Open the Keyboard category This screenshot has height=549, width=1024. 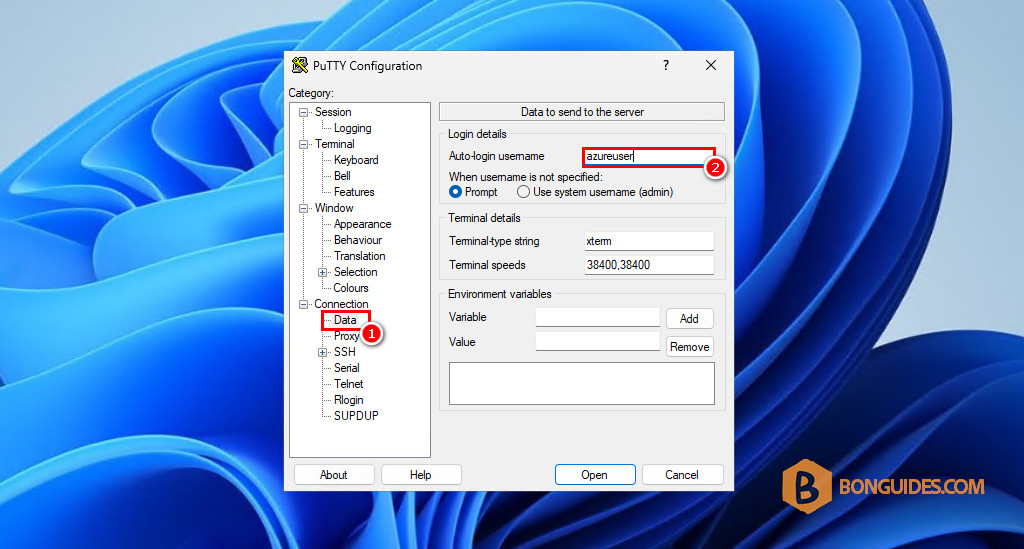[356, 160]
